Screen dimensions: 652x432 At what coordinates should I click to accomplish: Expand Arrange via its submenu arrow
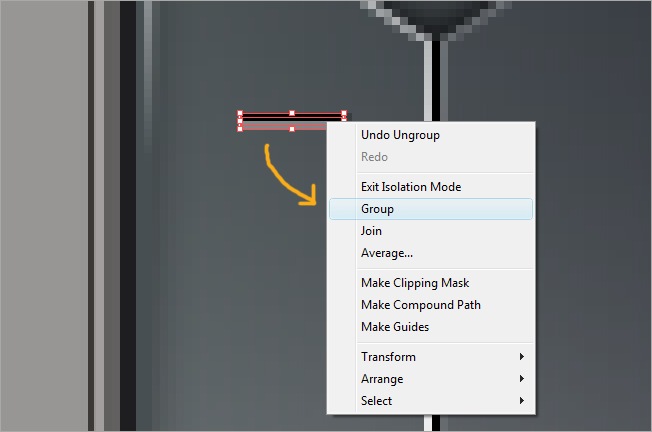coord(521,379)
